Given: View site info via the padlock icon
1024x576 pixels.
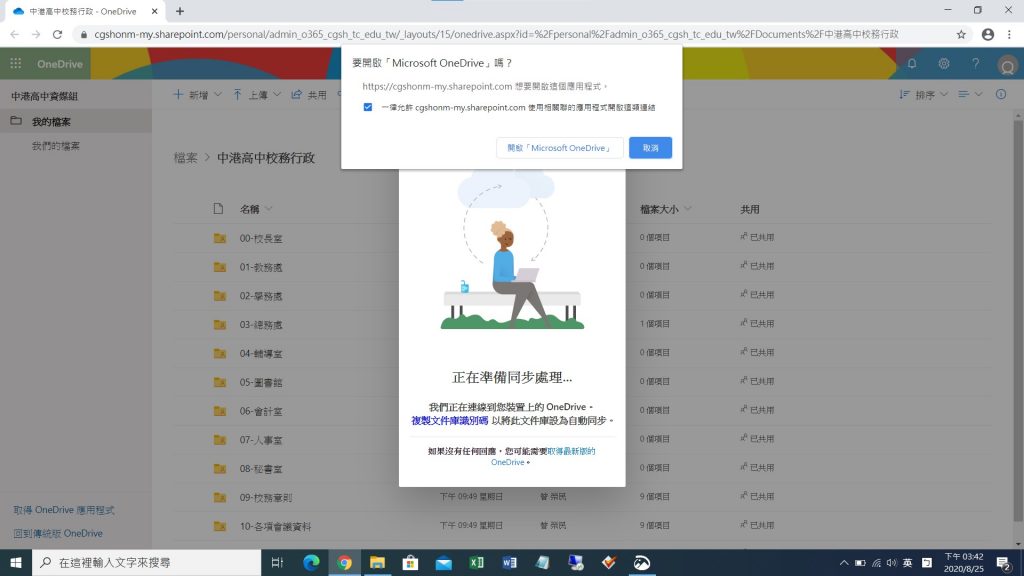Looking at the screenshot, I should tap(84, 35).
